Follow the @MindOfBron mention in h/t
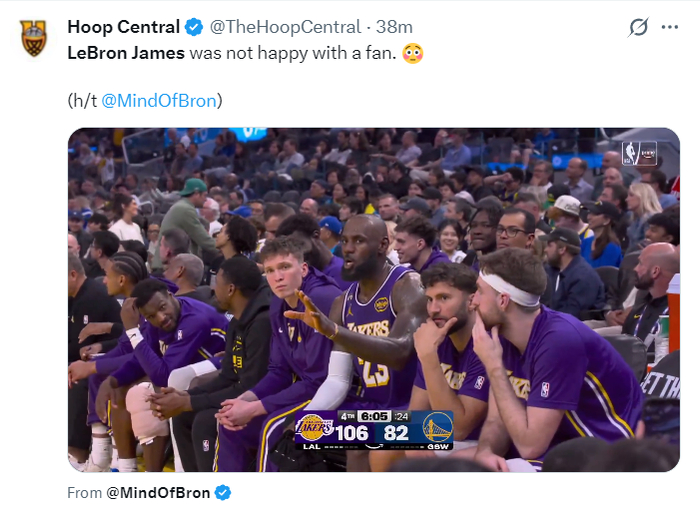Image resolution: width=700 pixels, height=507 pixels. [161, 100]
